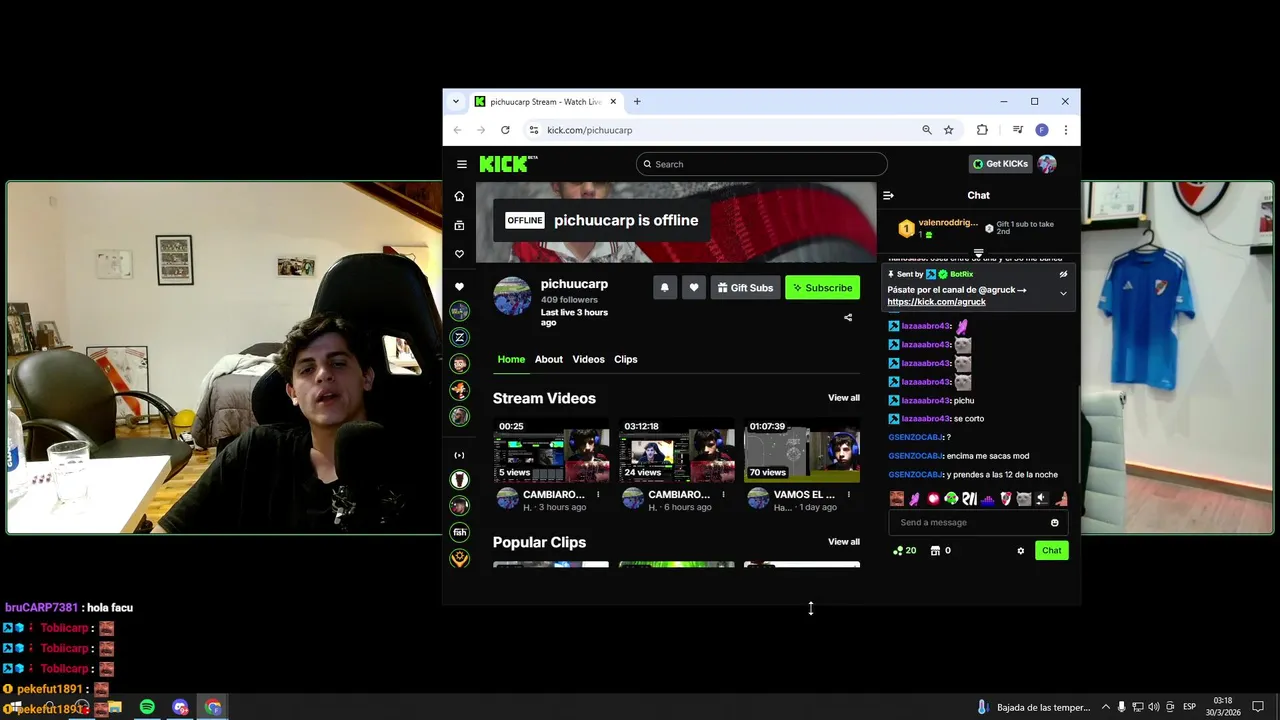Open Following heart outline in sidebar
This screenshot has height=720, width=1280.
(x=460, y=254)
